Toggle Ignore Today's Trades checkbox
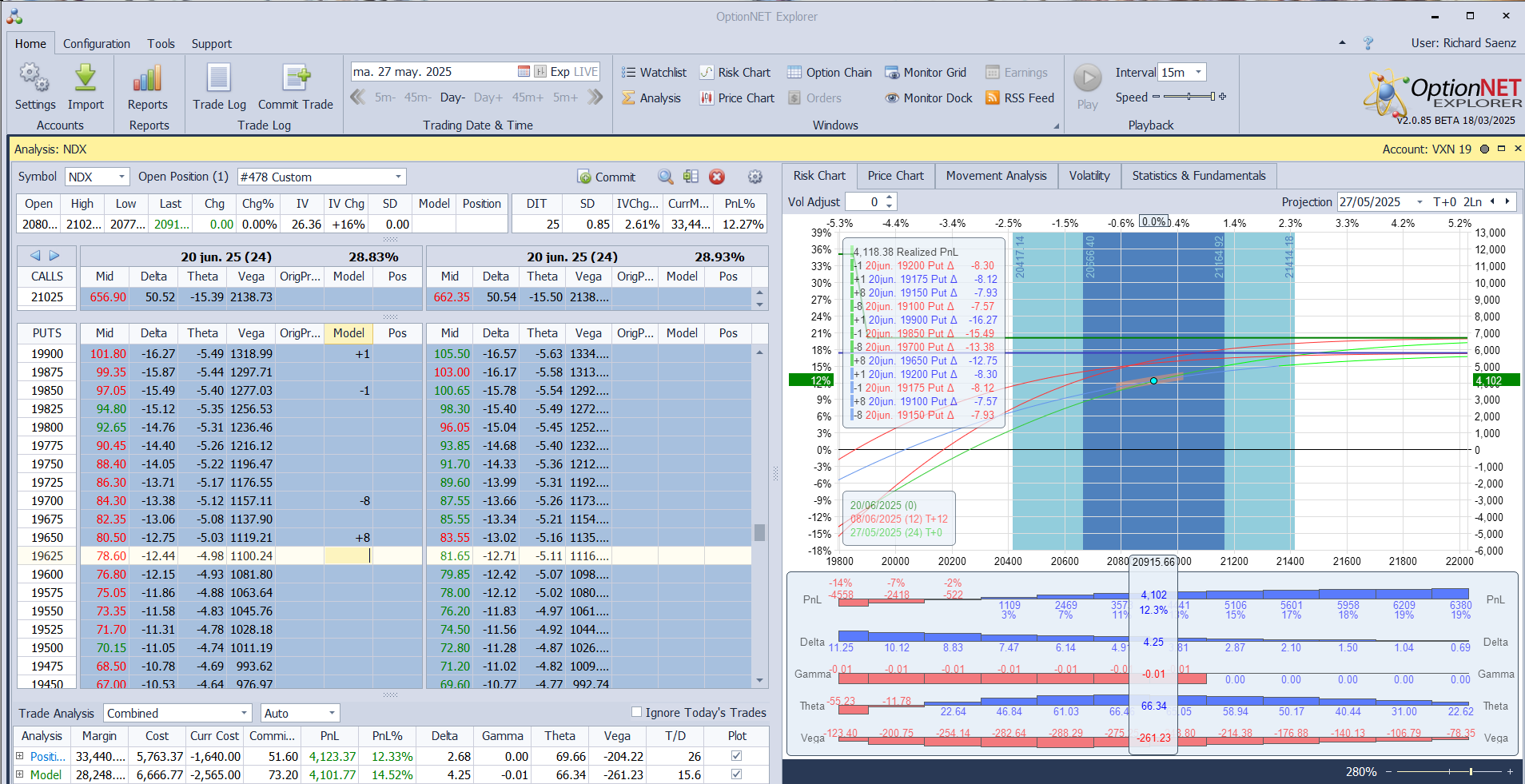Image resolution: width=1525 pixels, height=784 pixels. point(637,711)
